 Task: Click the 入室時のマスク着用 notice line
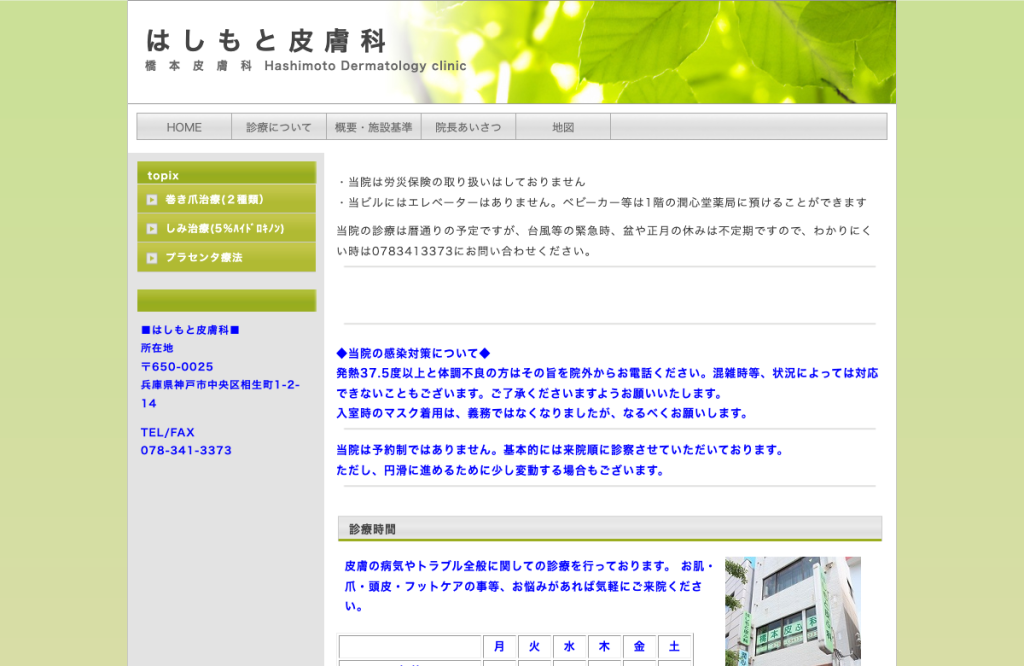pyautogui.click(x=543, y=413)
